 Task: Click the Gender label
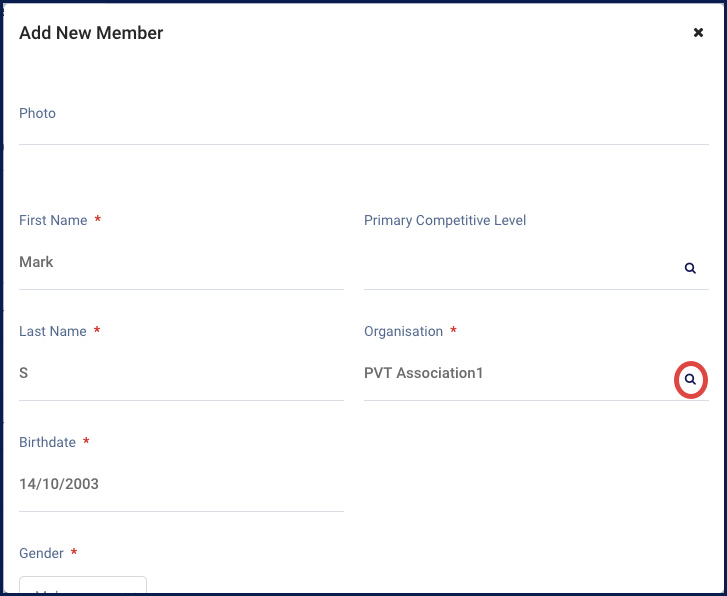[x=43, y=554]
